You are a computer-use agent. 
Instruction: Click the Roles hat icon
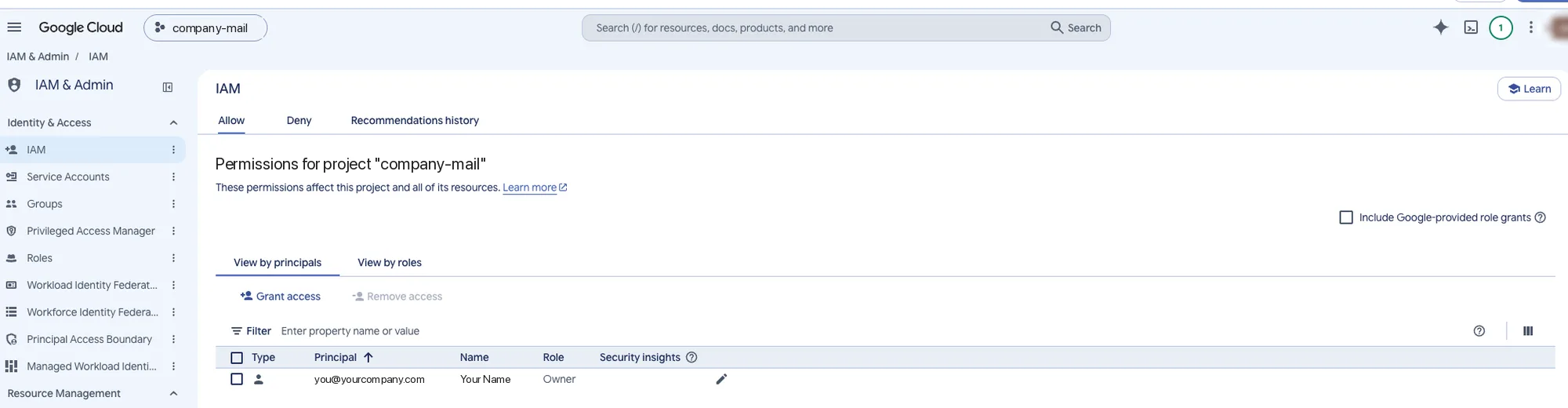[x=11, y=257]
